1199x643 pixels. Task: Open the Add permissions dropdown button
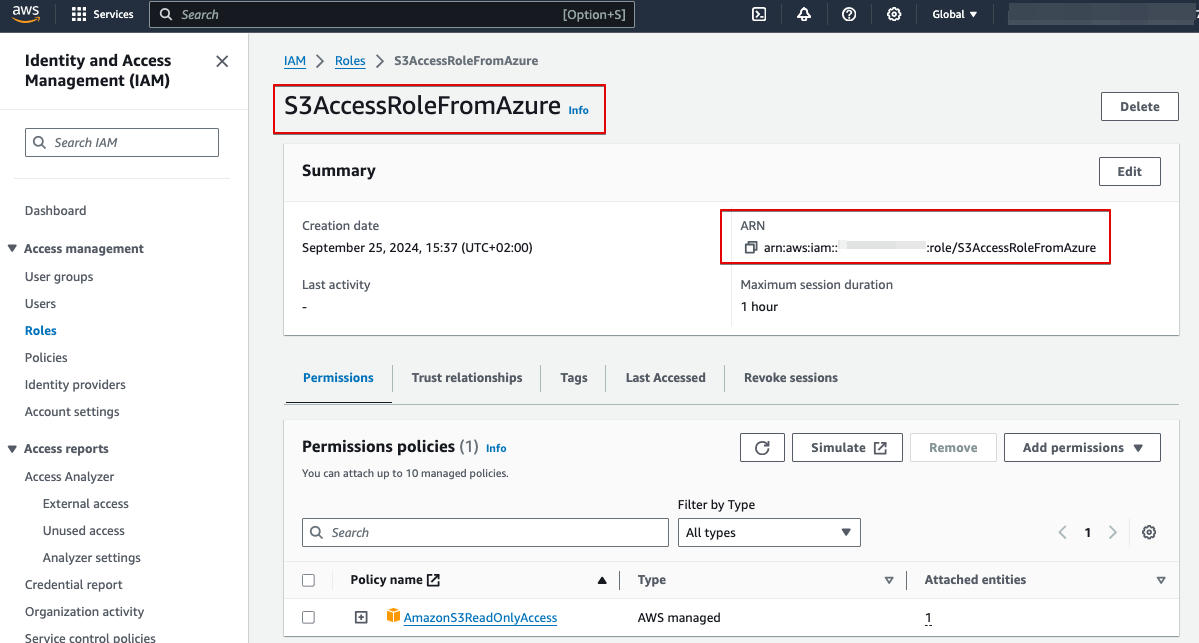pyautogui.click(x=1081, y=447)
